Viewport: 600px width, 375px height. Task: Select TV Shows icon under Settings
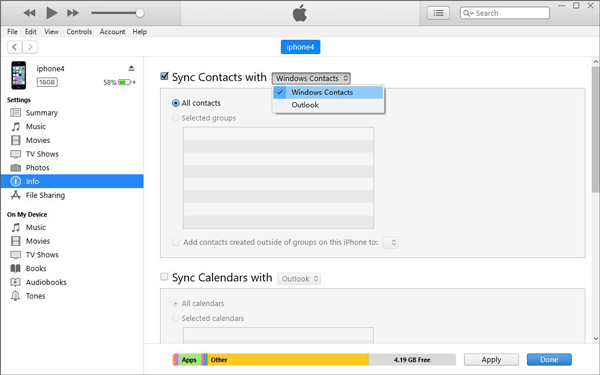tap(16, 154)
